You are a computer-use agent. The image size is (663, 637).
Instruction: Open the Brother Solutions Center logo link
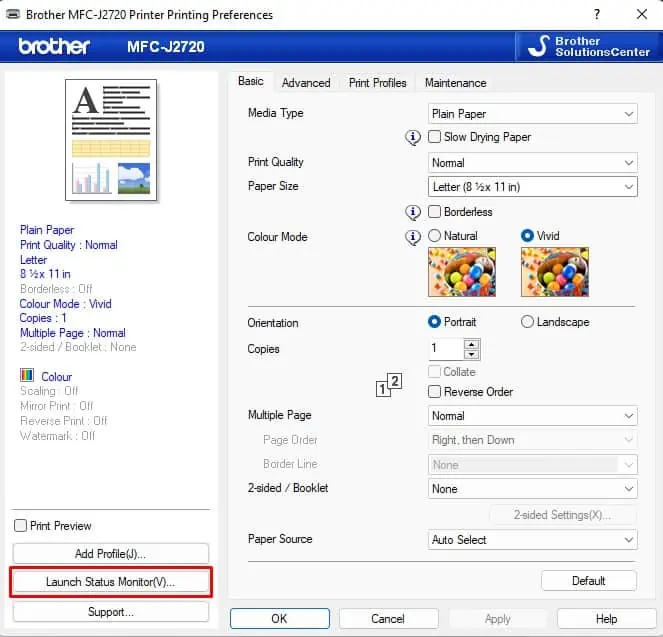pyautogui.click(x=588, y=46)
